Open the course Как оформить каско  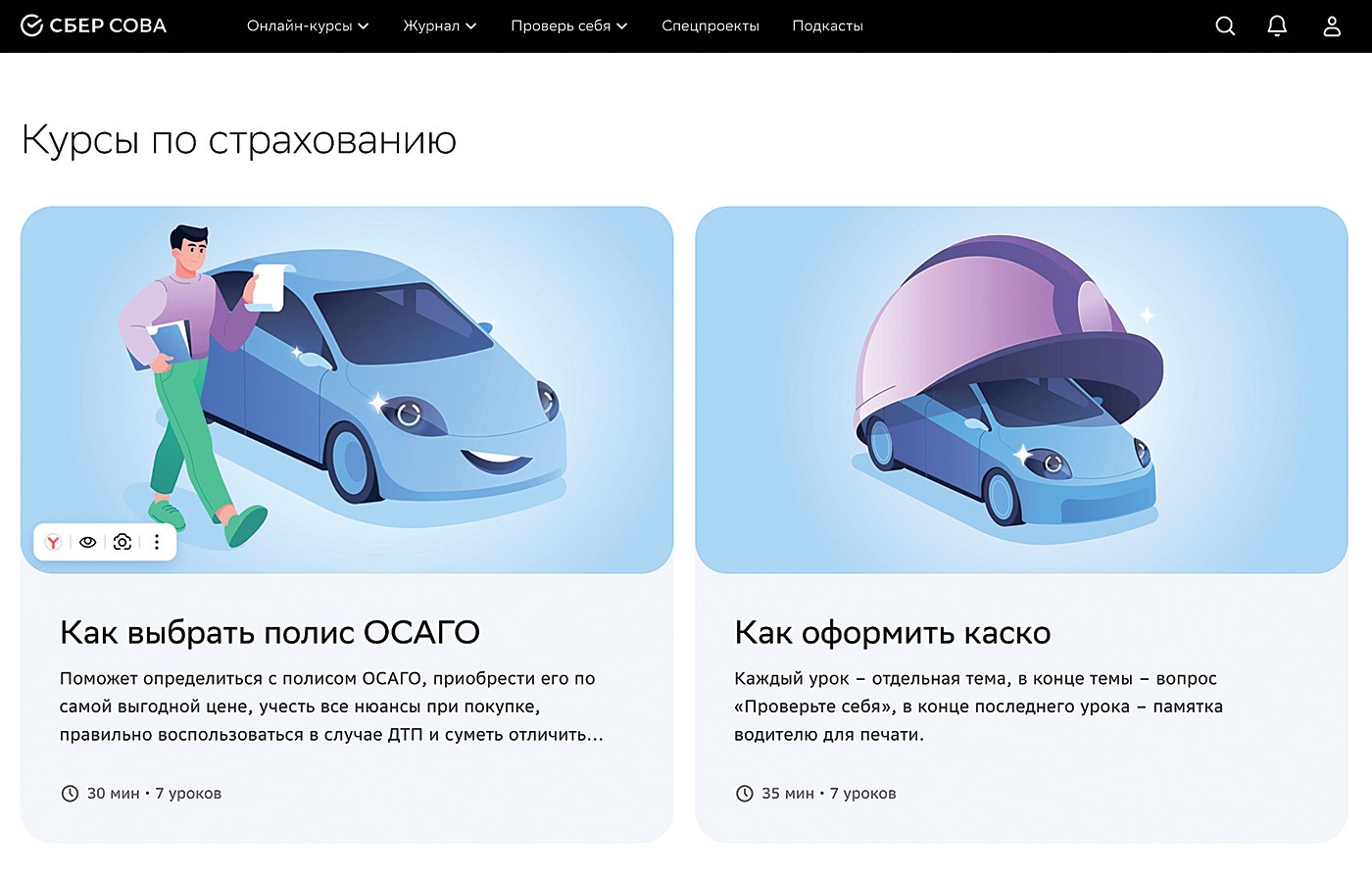(x=891, y=632)
